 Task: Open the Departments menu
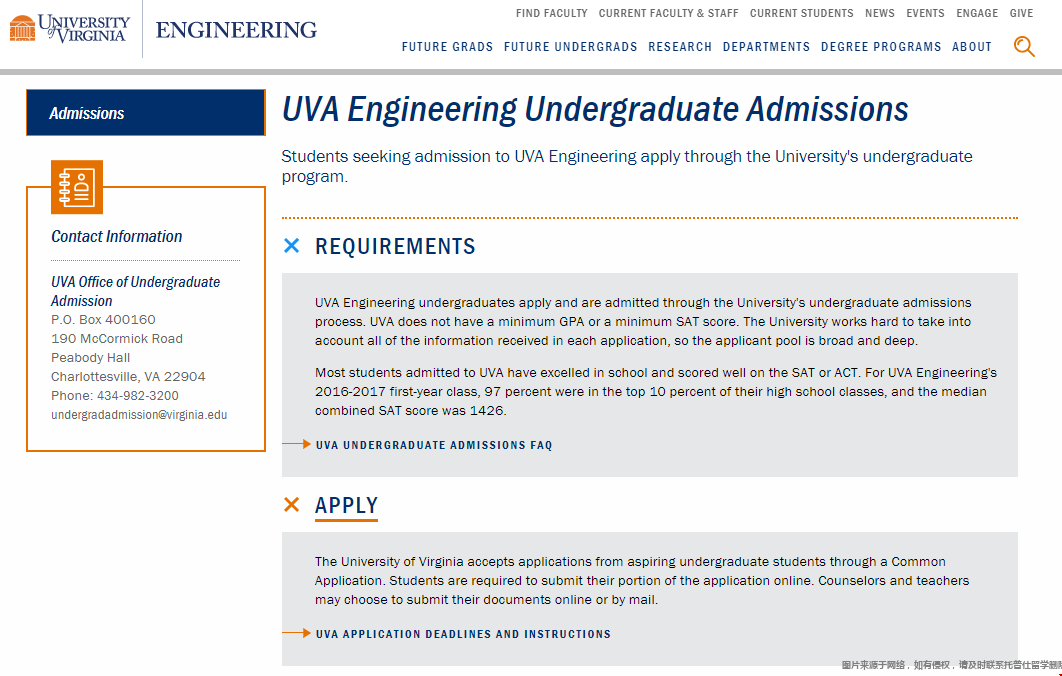pos(766,47)
